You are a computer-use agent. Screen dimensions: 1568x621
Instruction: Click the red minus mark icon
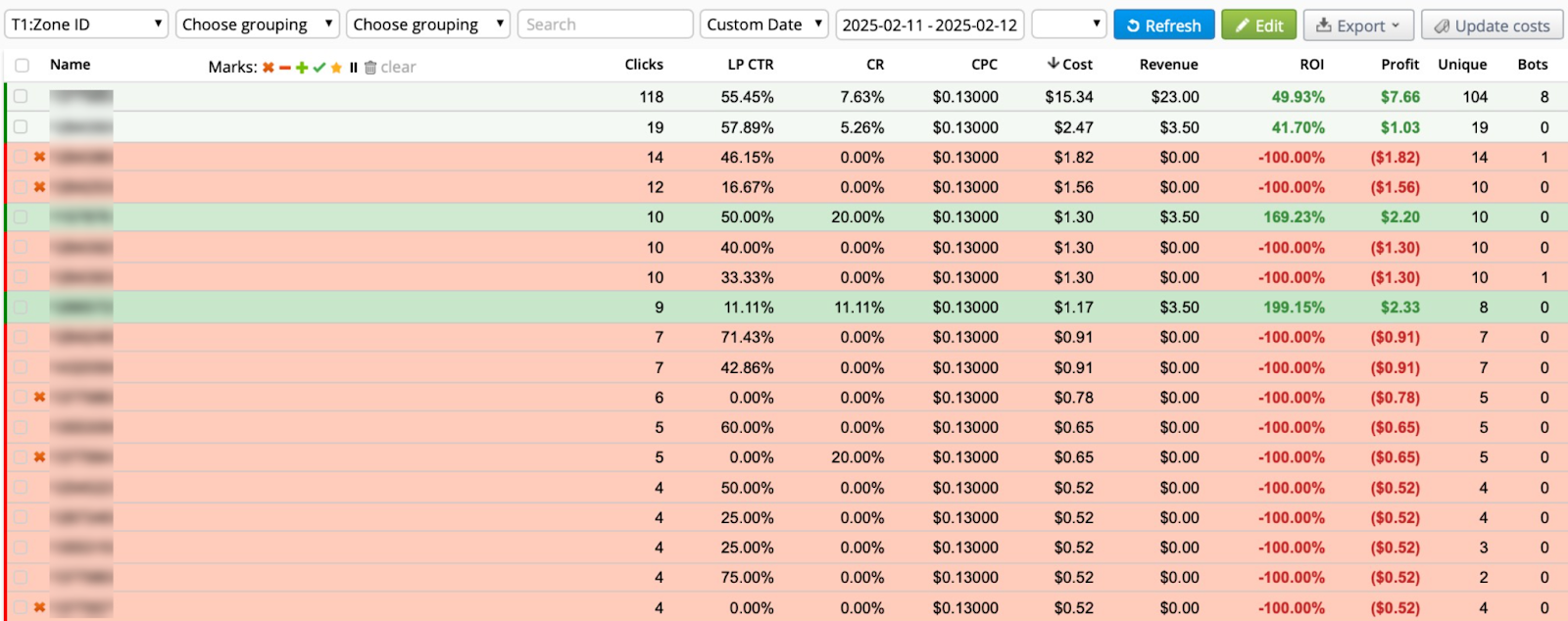click(x=285, y=68)
